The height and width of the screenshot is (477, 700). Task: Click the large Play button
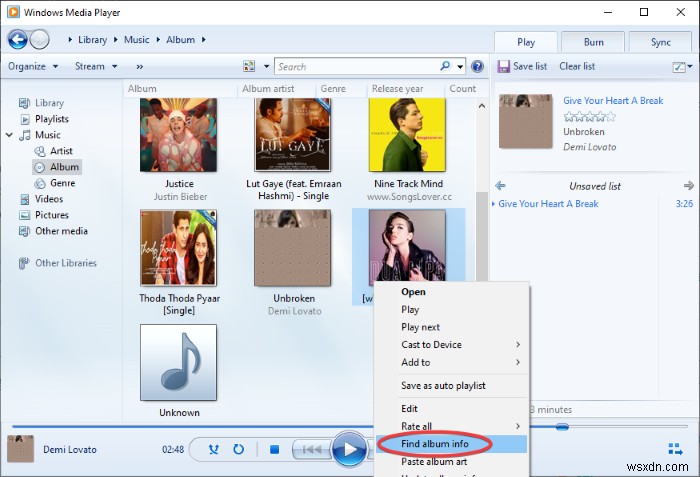[x=350, y=449]
